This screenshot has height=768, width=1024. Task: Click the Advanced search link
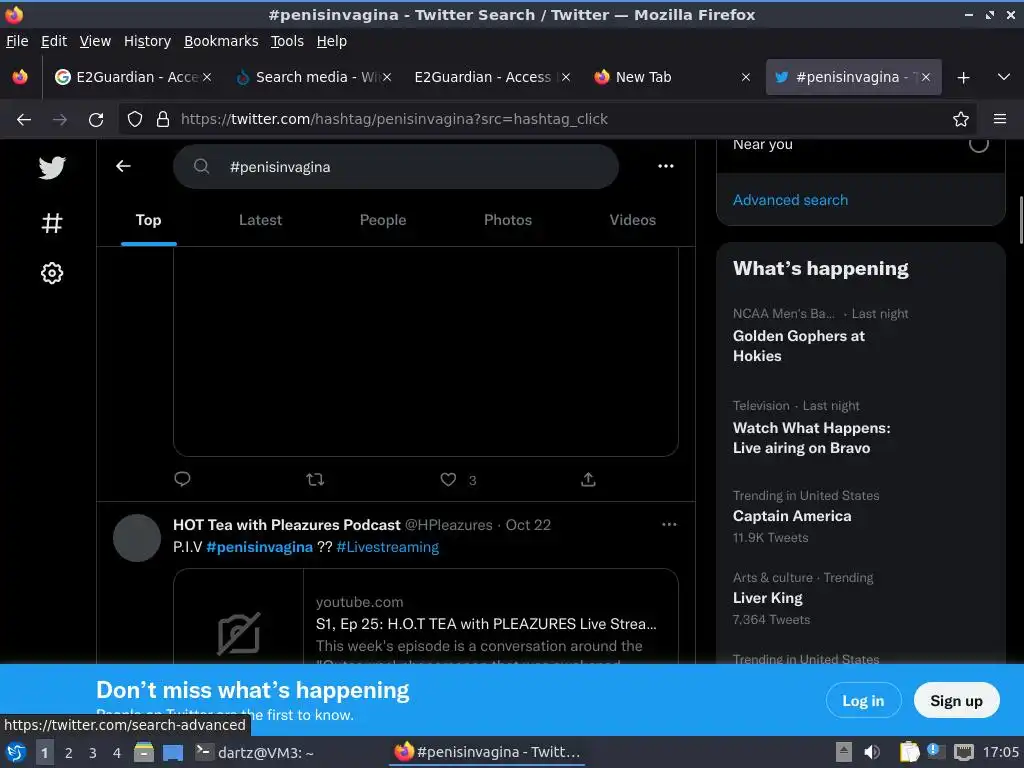coord(790,200)
